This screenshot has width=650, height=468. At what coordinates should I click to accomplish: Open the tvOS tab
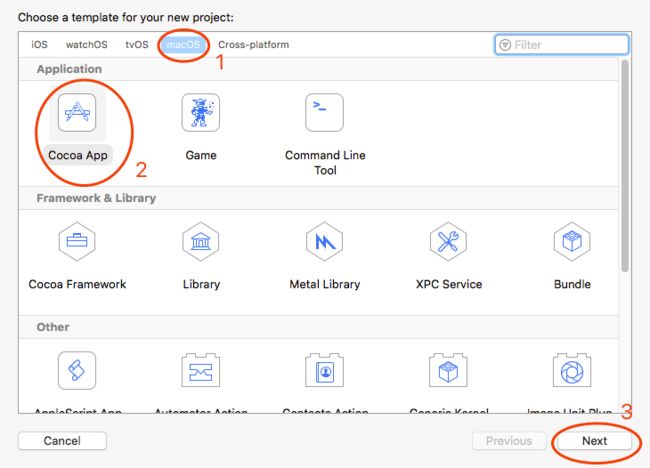click(x=137, y=45)
